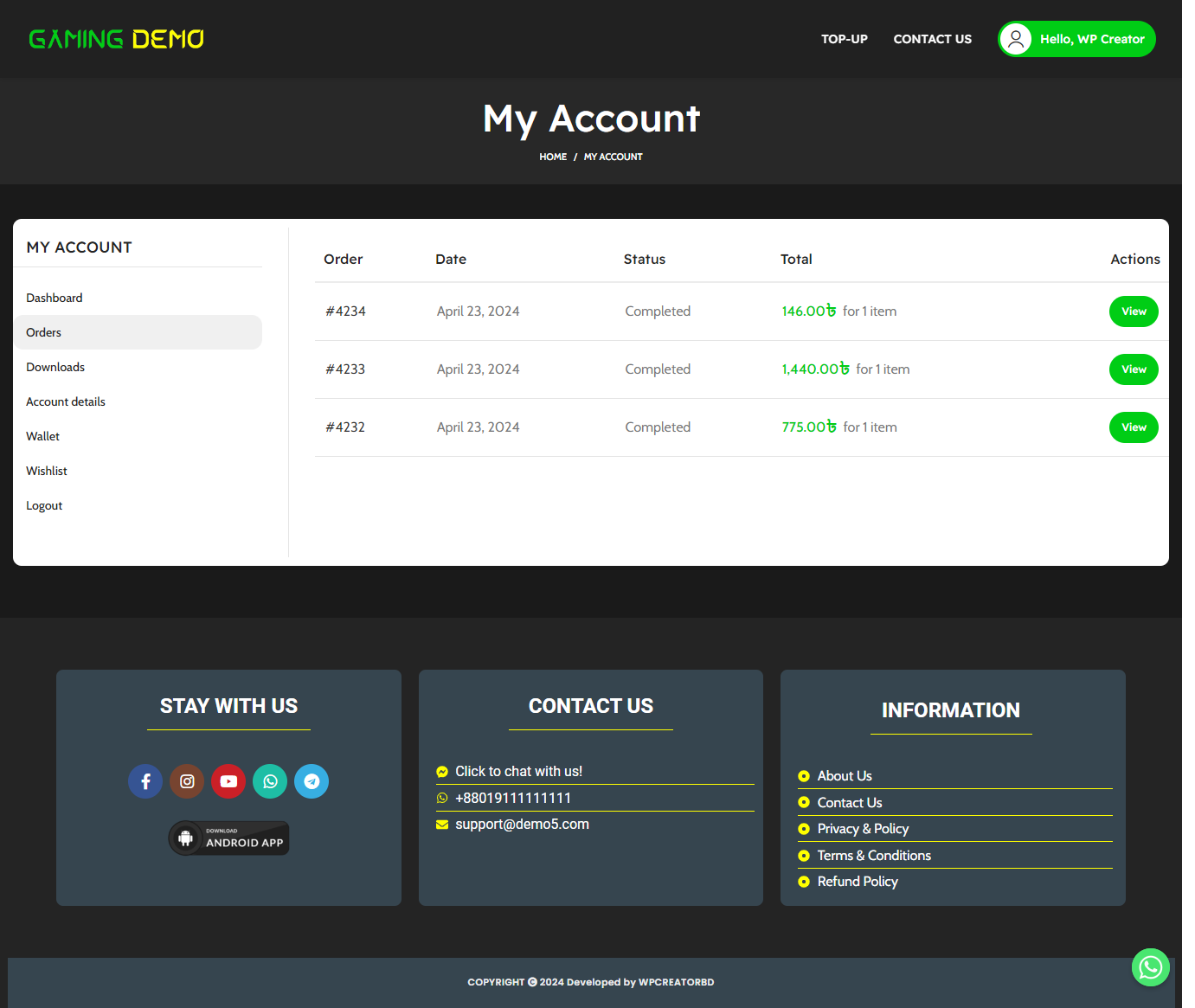Open Wallet in account sidebar
Image resolution: width=1195 pixels, height=1008 pixels.
click(43, 436)
